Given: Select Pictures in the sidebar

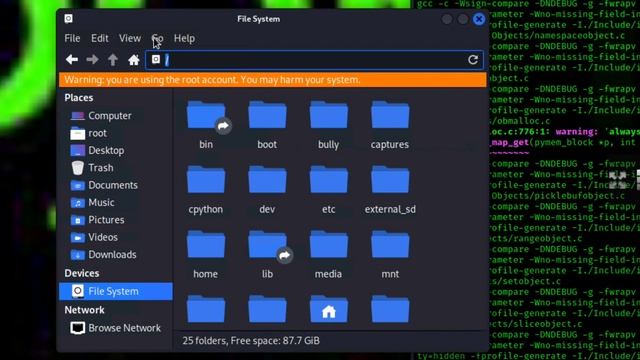Looking at the screenshot, I should point(116,220).
